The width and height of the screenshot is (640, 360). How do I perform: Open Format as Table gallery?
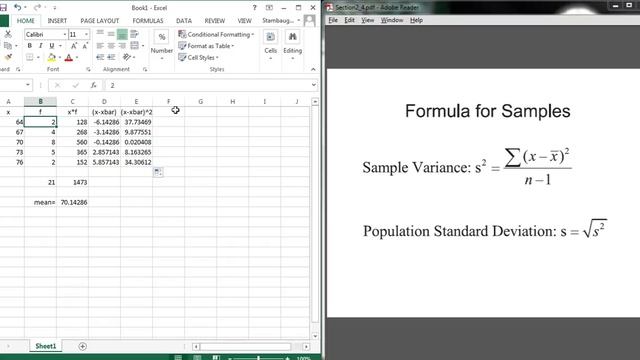[x=206, y=46]
